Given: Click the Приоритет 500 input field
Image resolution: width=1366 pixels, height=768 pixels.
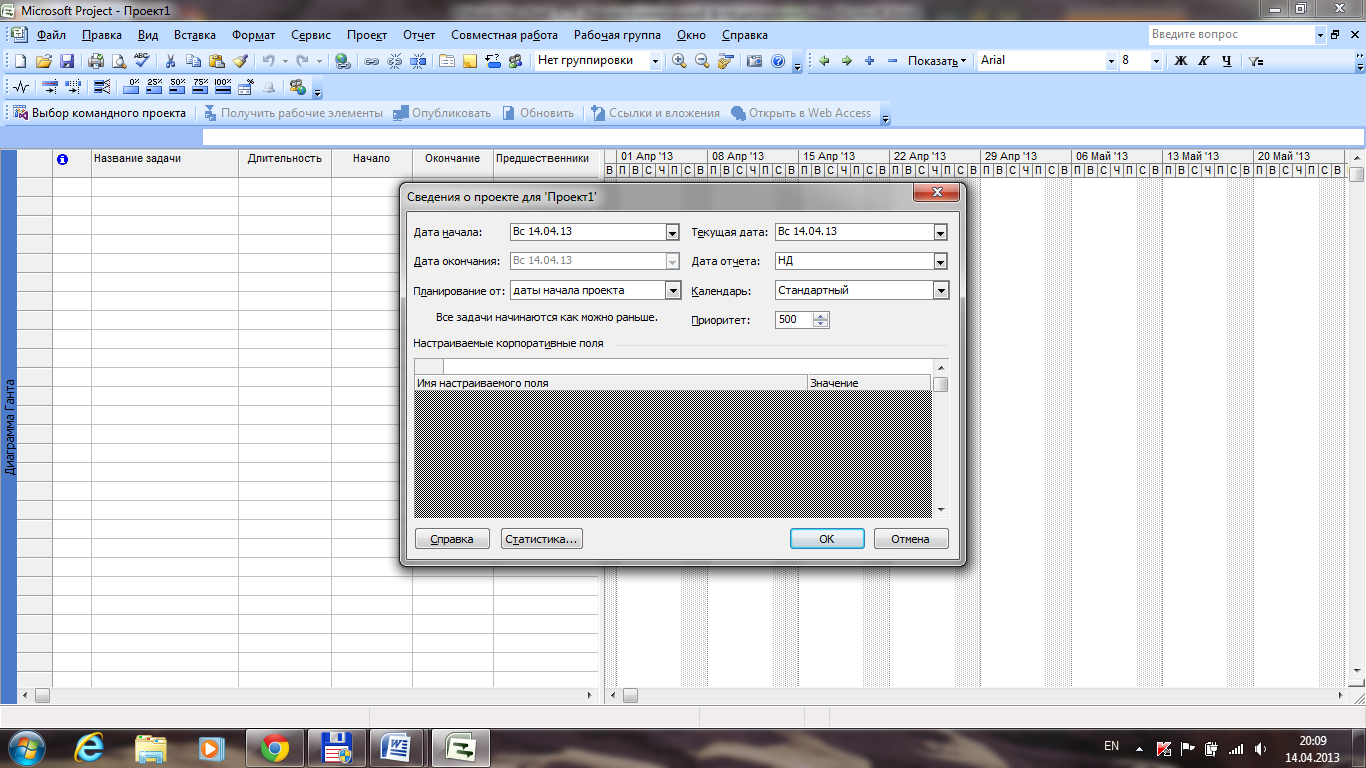Looking at the screenshot, I should [x=794, y=320].
